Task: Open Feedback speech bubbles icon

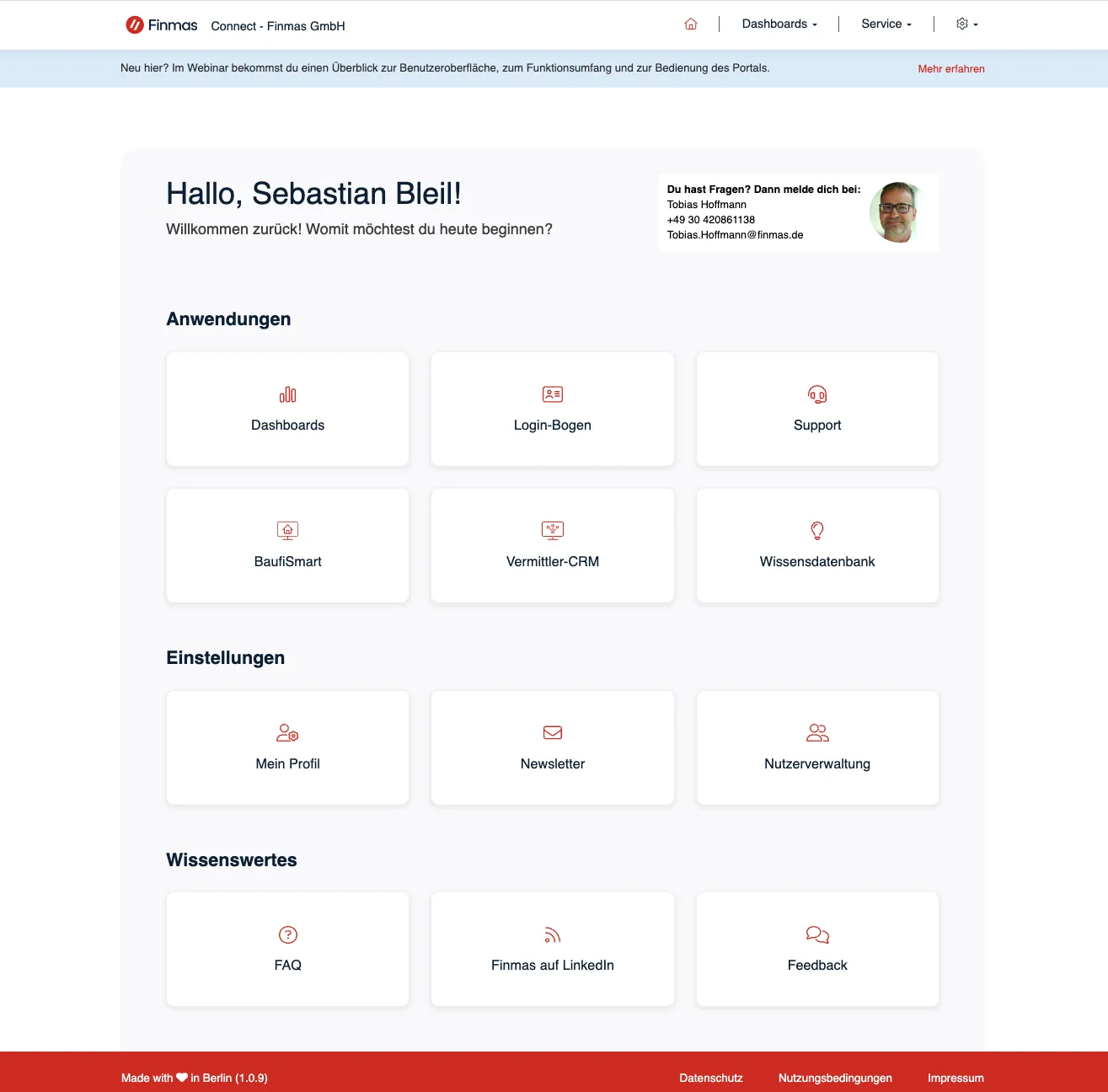Action: (817, 934)
